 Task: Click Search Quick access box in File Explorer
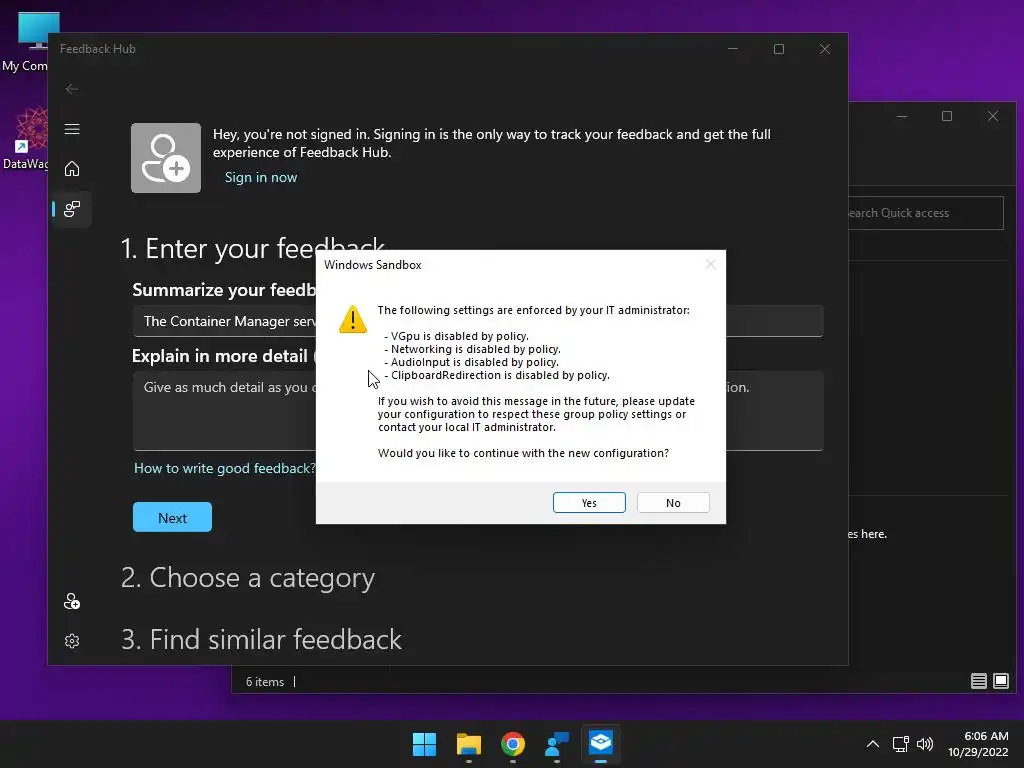coord(925,213)
